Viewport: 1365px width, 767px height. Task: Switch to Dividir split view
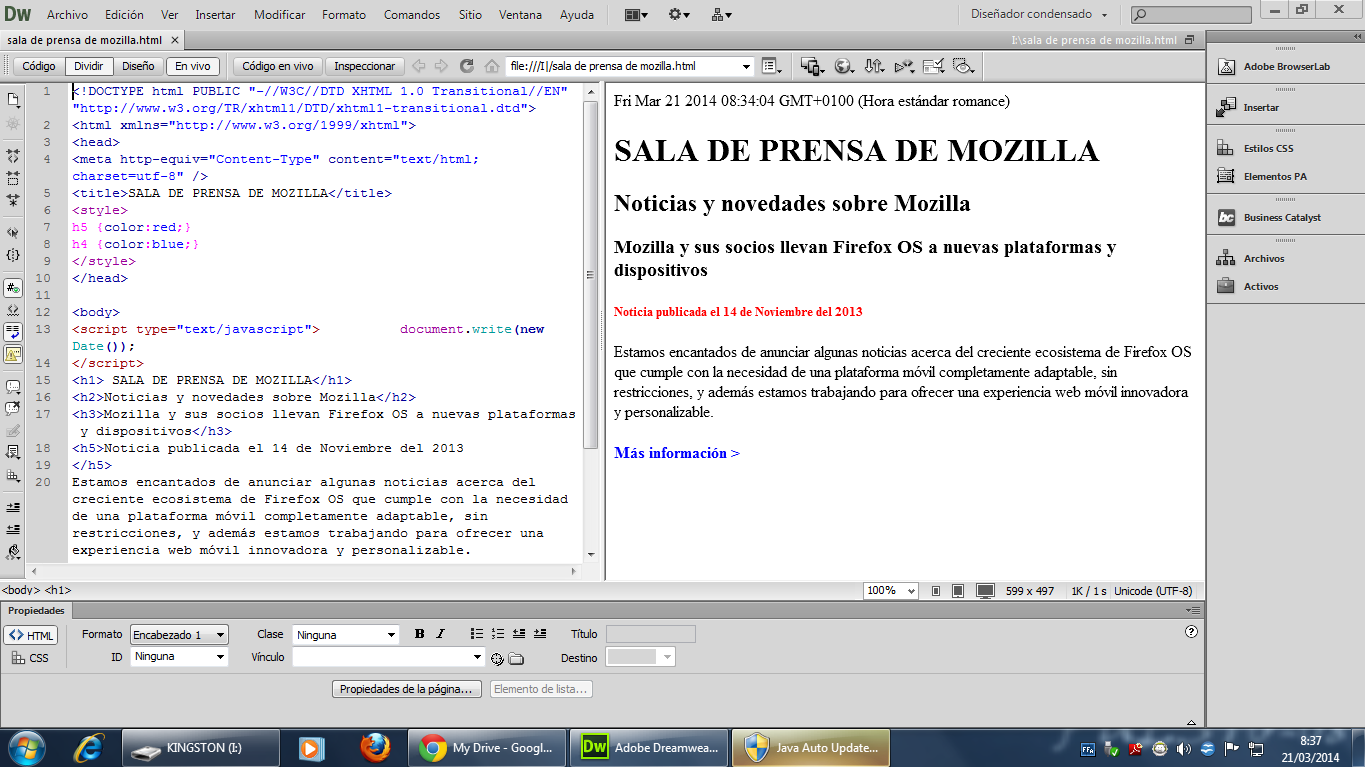[89, 66]
